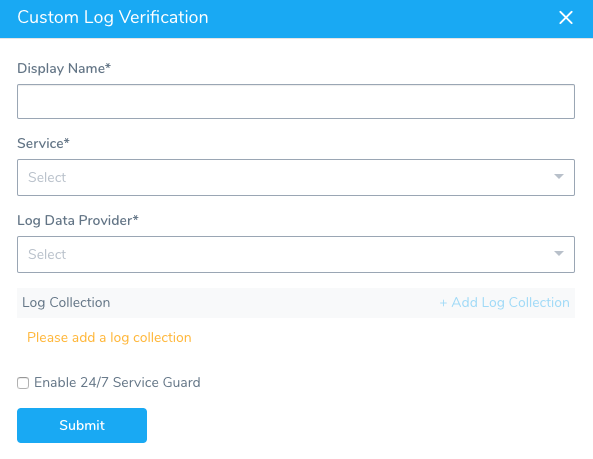The image size is (593, 459).
Task: Open the Service dropdown
Action: [296, 177]
